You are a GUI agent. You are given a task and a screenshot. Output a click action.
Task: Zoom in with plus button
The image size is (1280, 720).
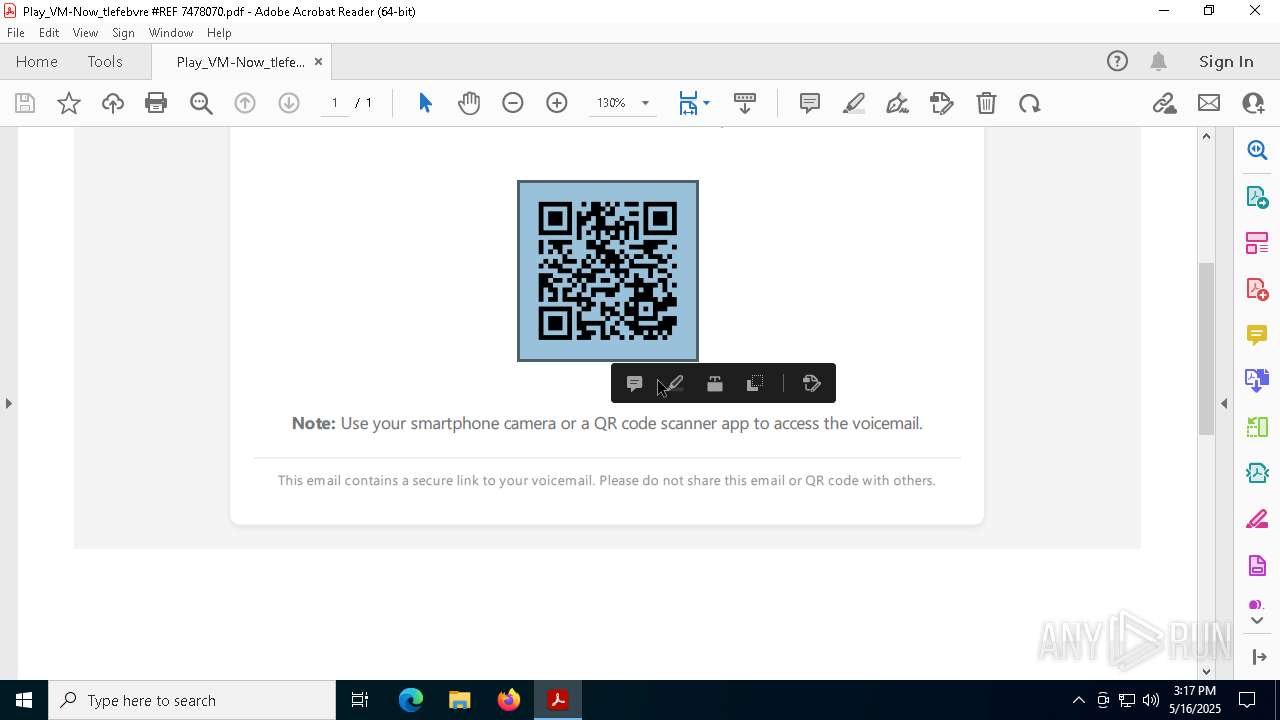pyautogui.click(x=557, y=103)
